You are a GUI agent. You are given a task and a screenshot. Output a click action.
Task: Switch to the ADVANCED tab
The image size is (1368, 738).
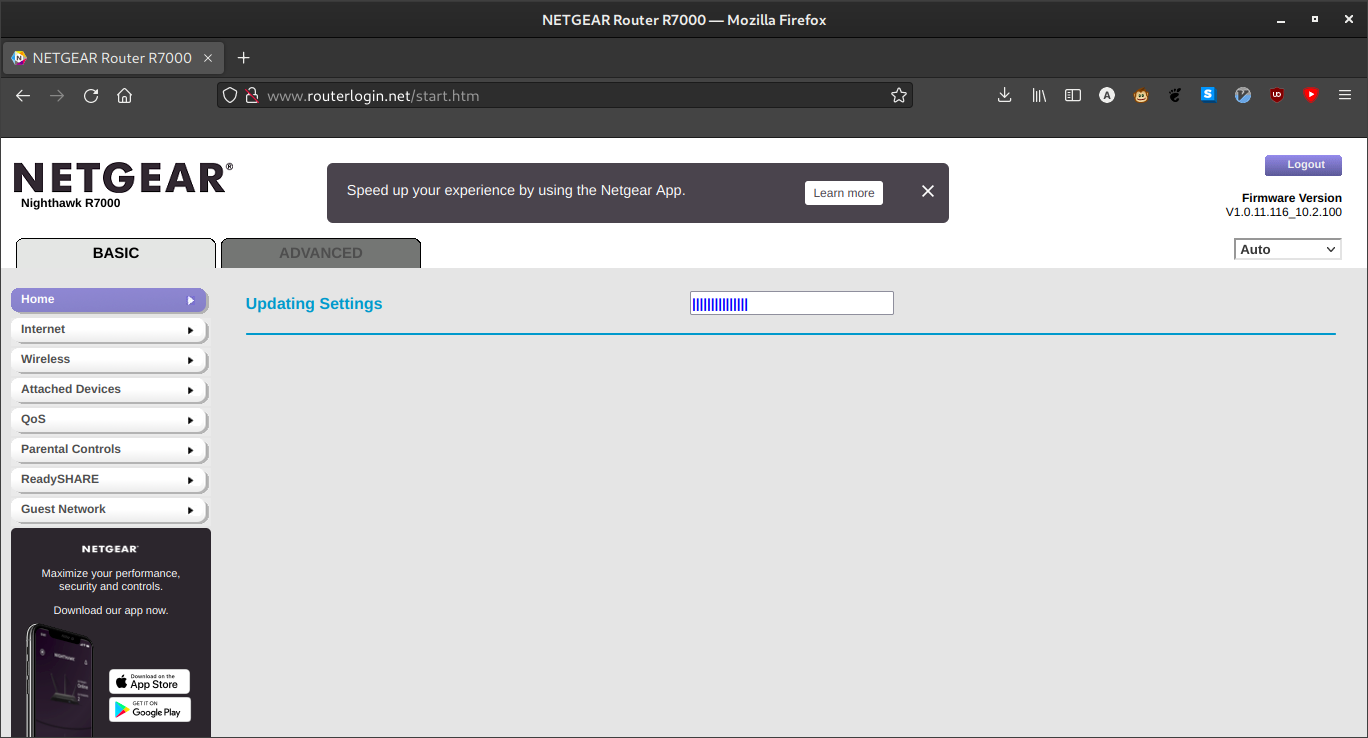click(x=321, y=253)
